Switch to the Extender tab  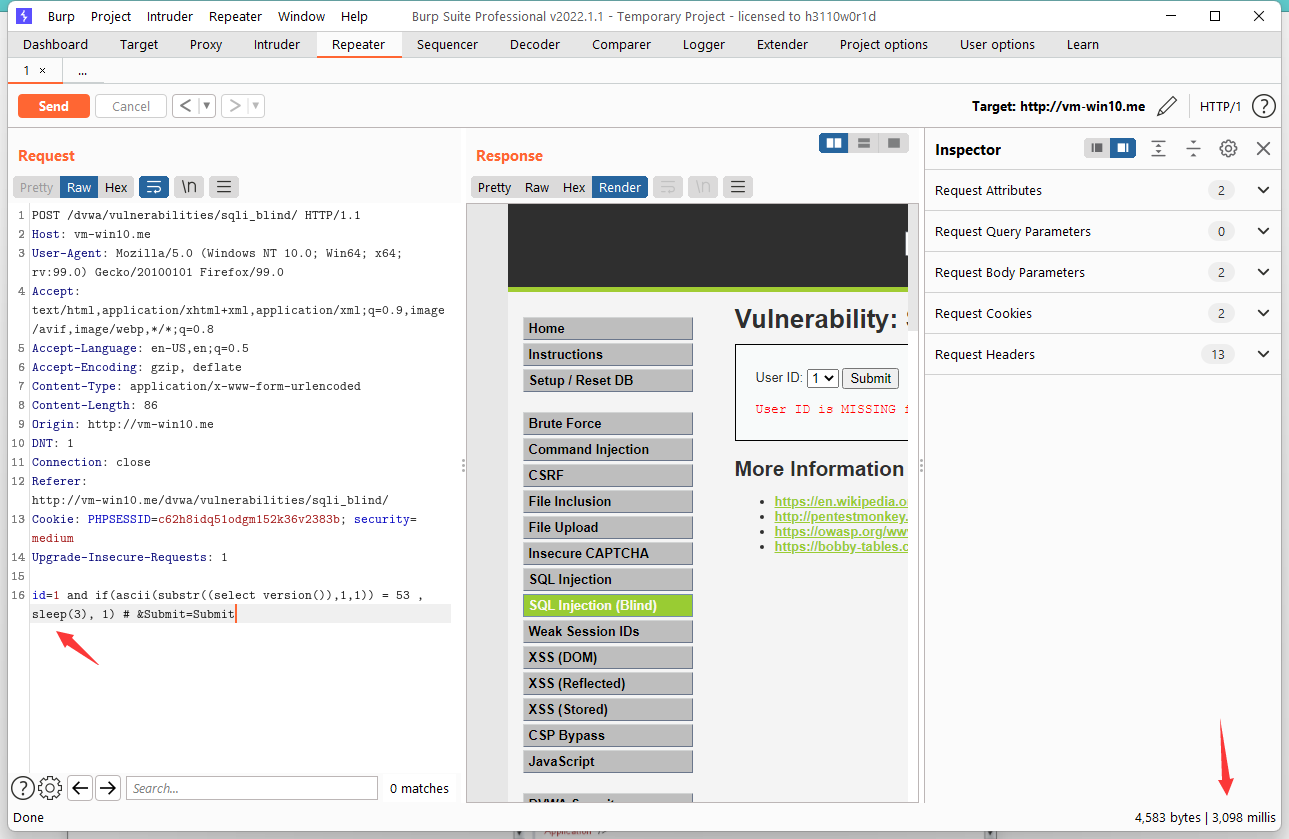click(x=782, y=44)
